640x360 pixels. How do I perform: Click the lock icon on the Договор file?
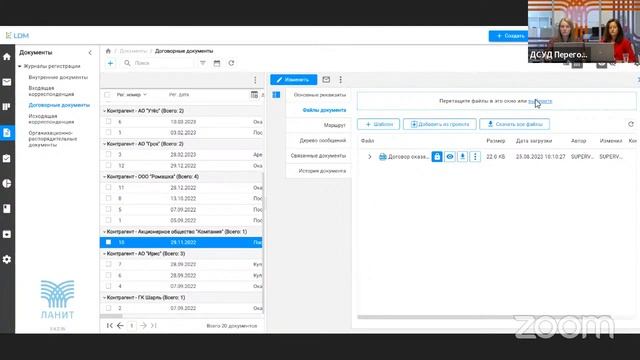437,157
